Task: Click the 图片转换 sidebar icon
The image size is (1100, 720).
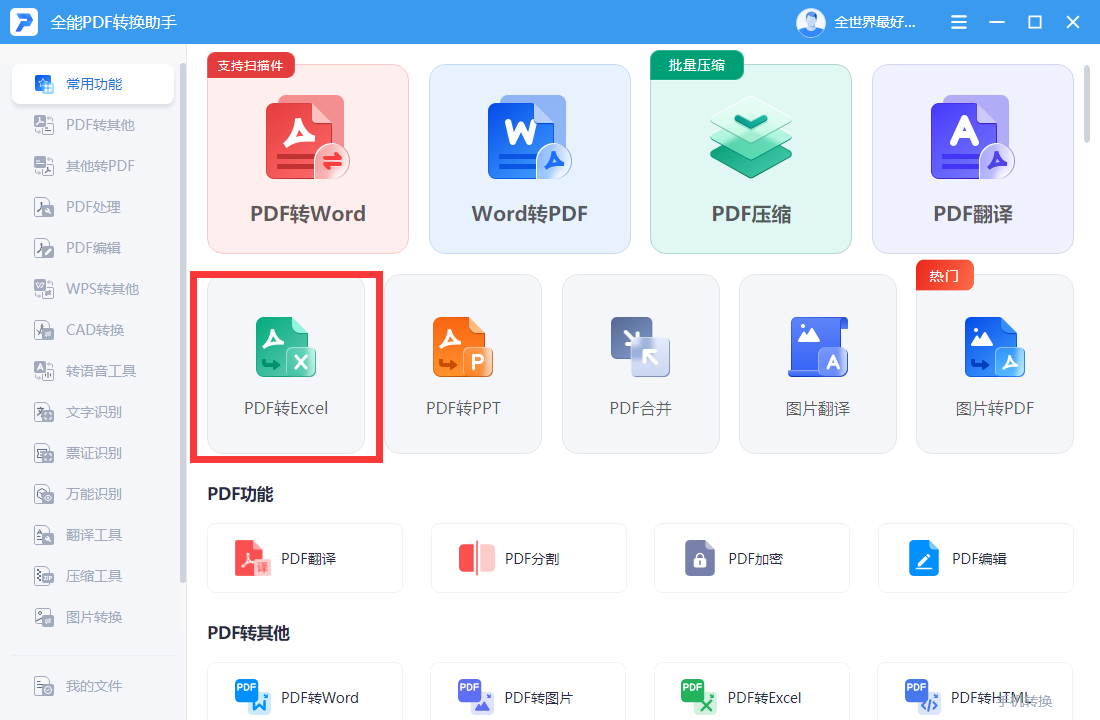Action: 44,617
